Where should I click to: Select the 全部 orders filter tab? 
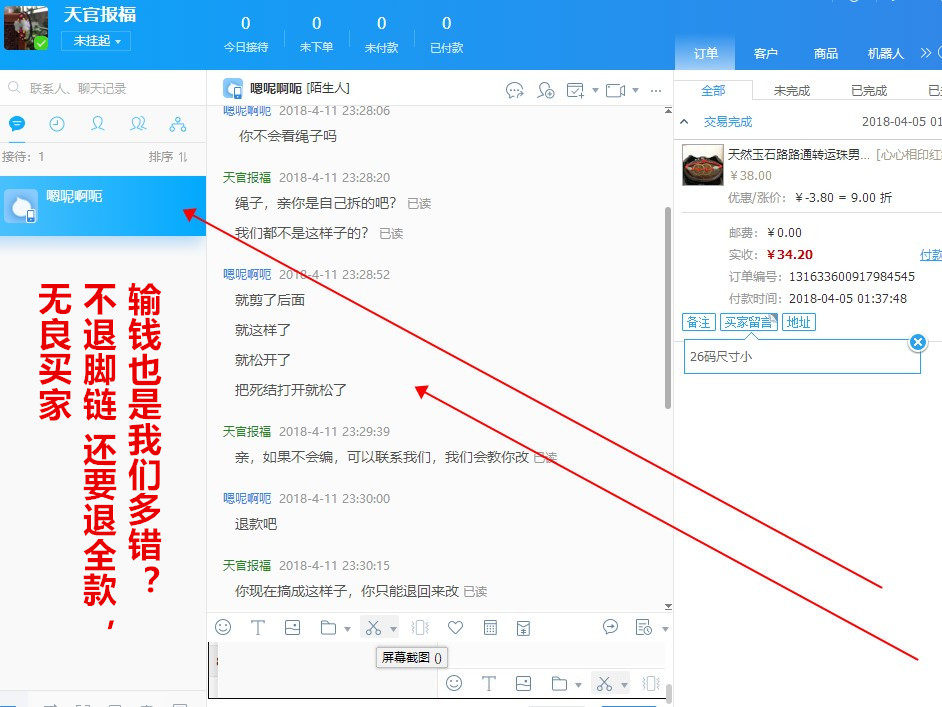pos(713,91)
